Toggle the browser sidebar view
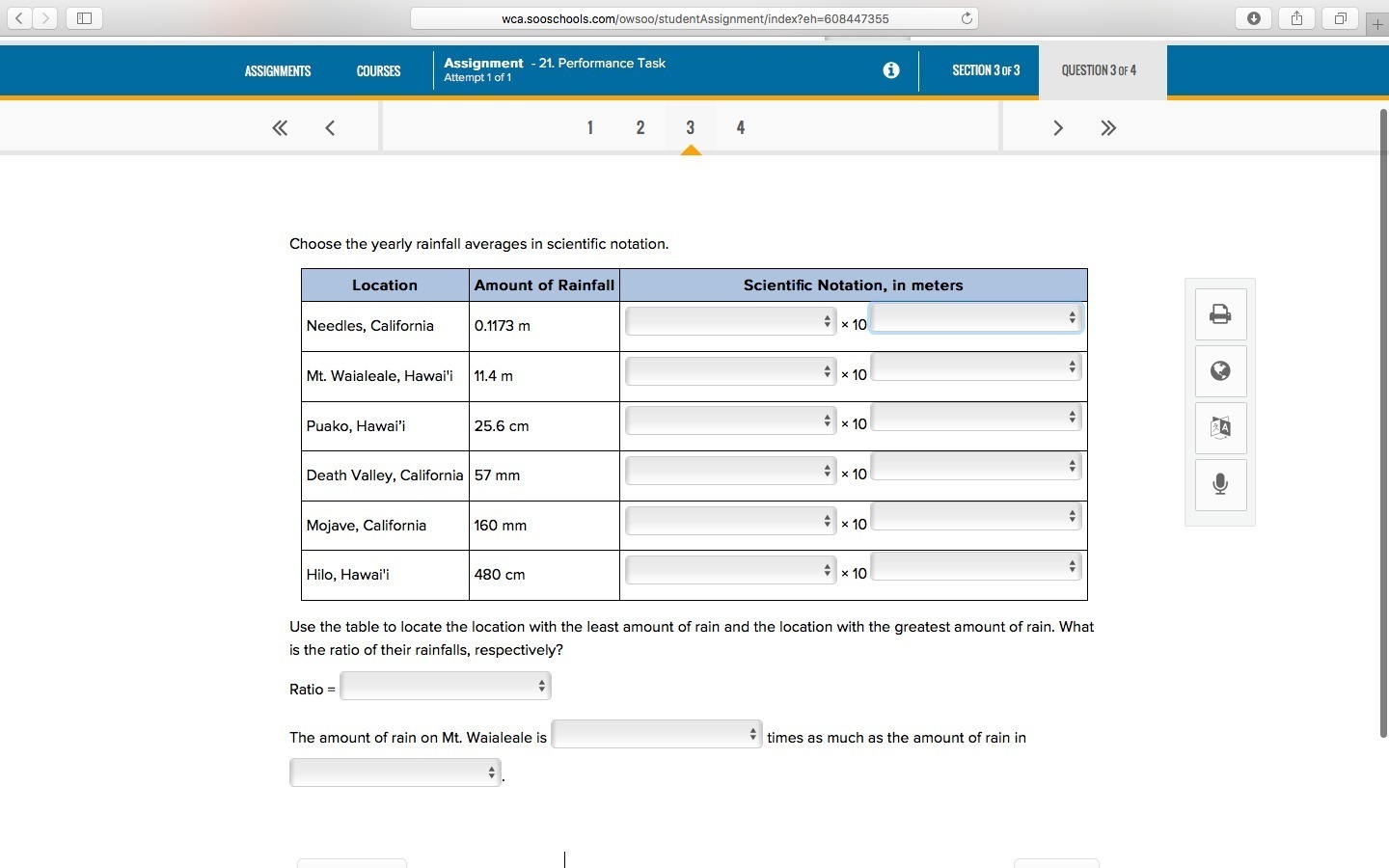This screenshot has height=868, width=1389. 84,17
